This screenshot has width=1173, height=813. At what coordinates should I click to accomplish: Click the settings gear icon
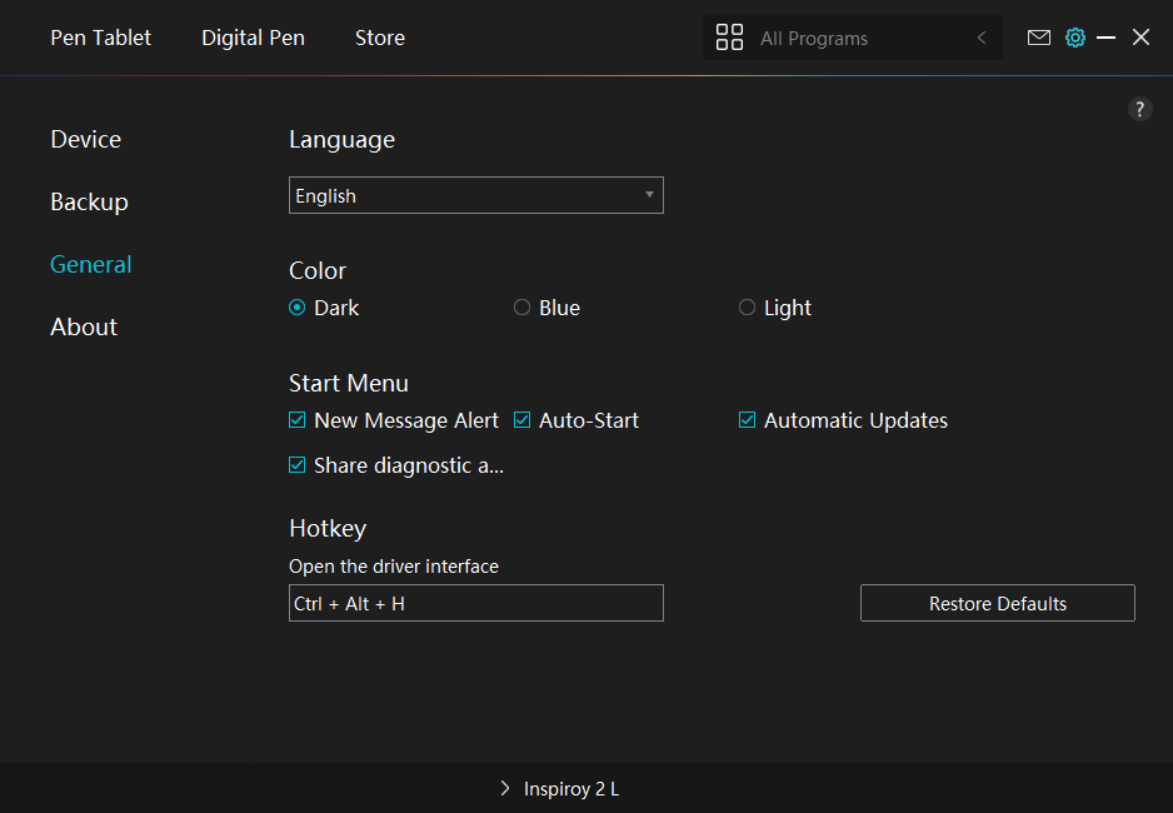(1075, 38)
